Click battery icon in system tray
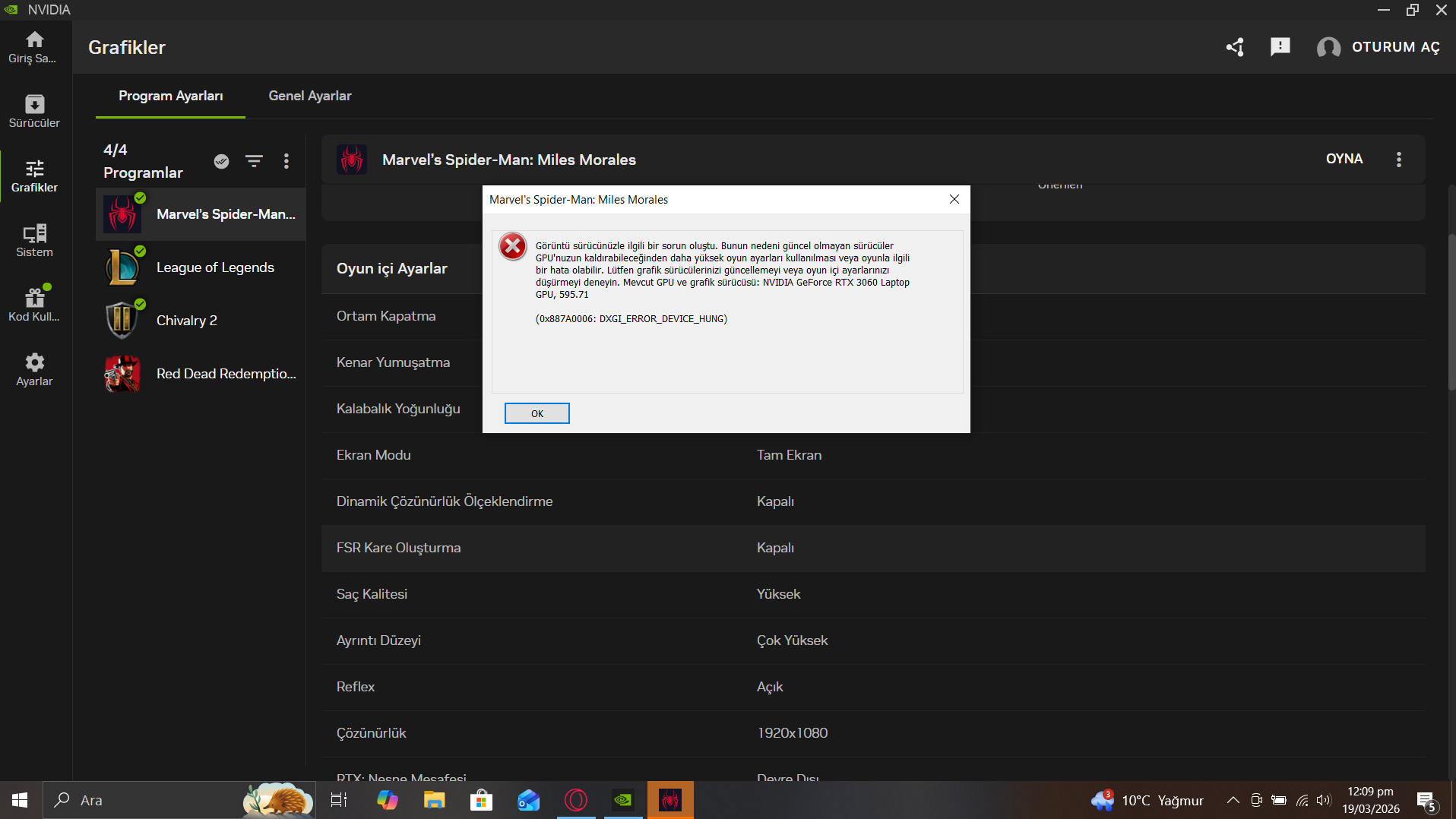 click(x=1279, y=800)
